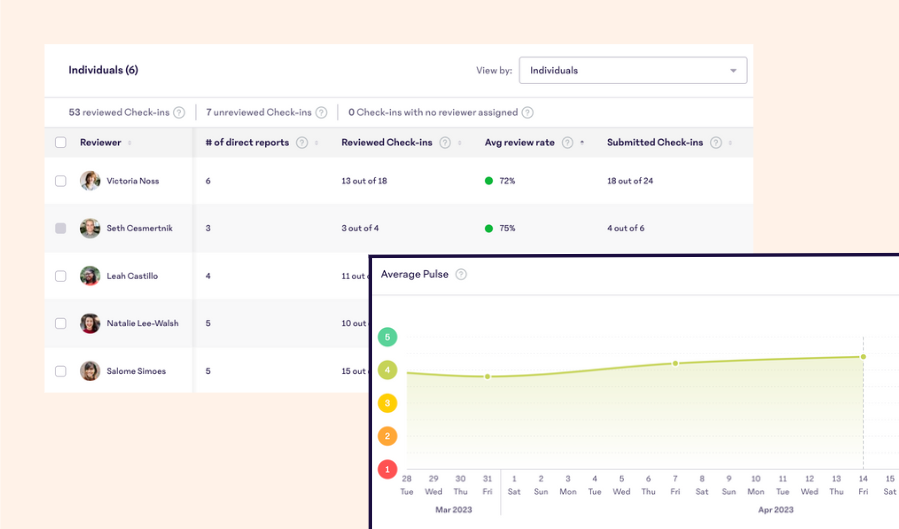Toggle the select-all checkbox in header
Viewport: 899px width, 529px height.
click(x=61, y=143)
